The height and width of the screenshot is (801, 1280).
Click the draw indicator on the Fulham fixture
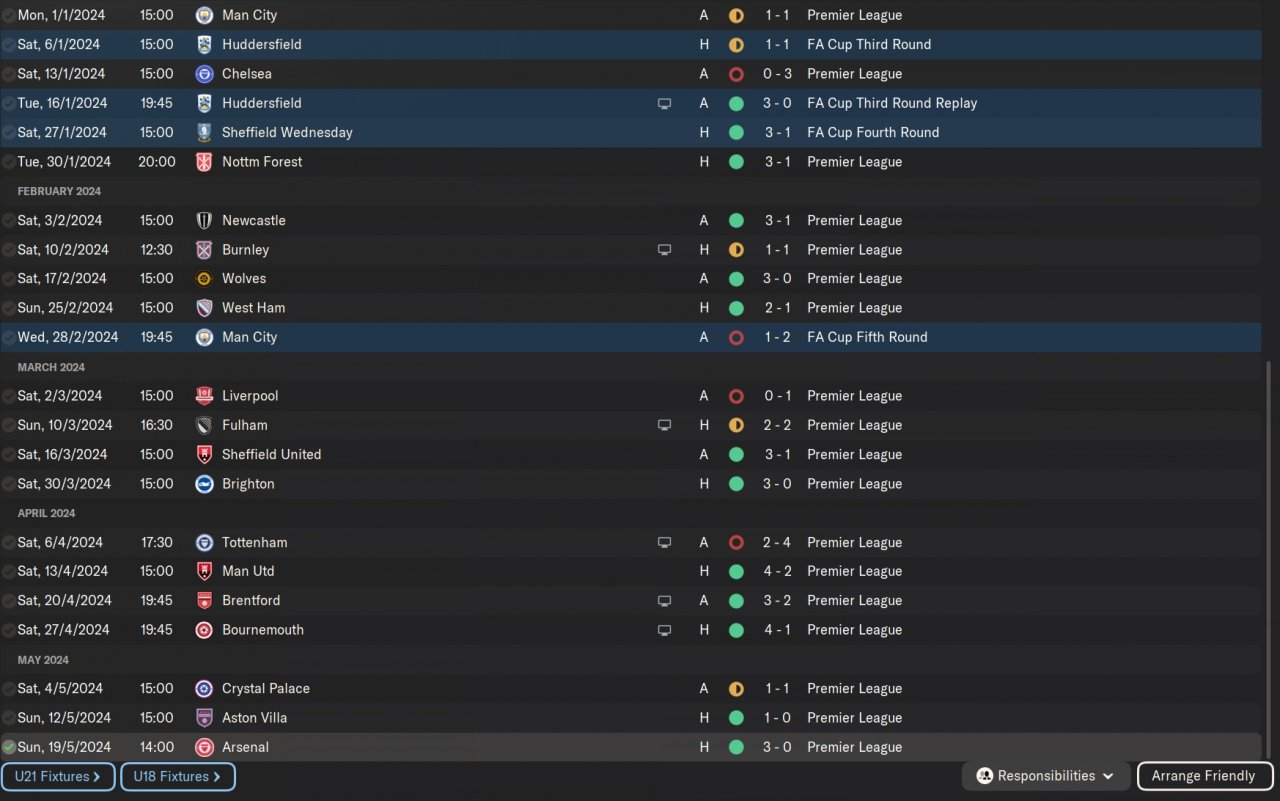coord(736,425)
